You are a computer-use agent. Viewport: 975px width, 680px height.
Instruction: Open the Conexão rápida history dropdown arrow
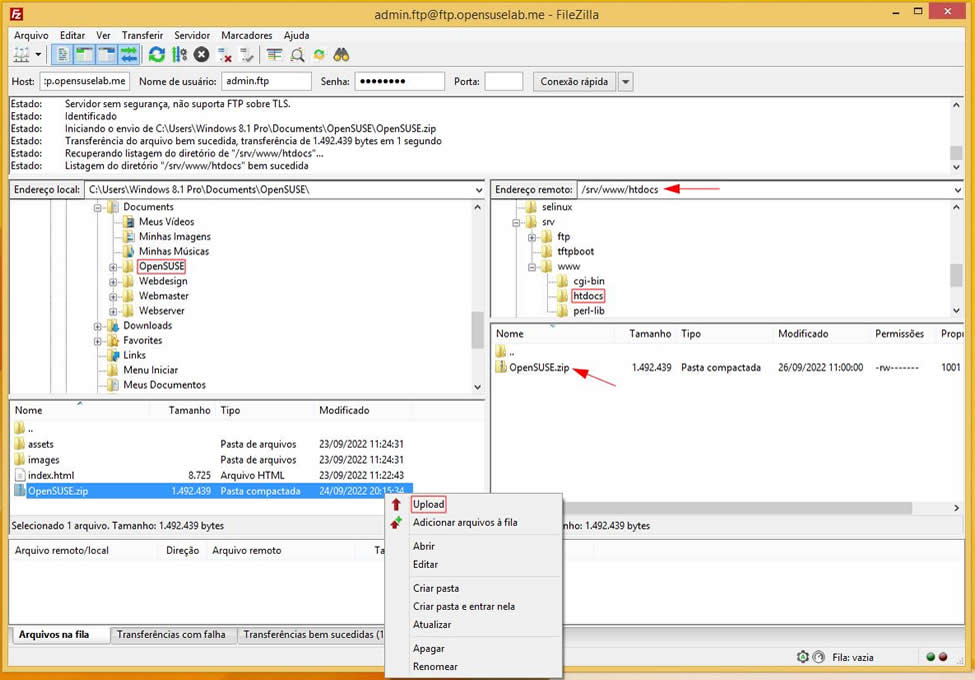tap(626, 82)
